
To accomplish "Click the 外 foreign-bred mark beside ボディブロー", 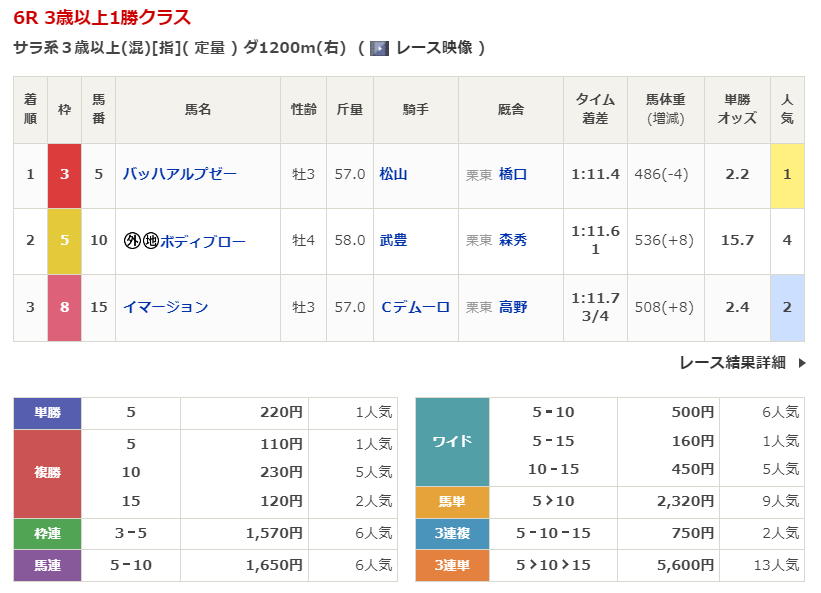I will pos(132,241).
